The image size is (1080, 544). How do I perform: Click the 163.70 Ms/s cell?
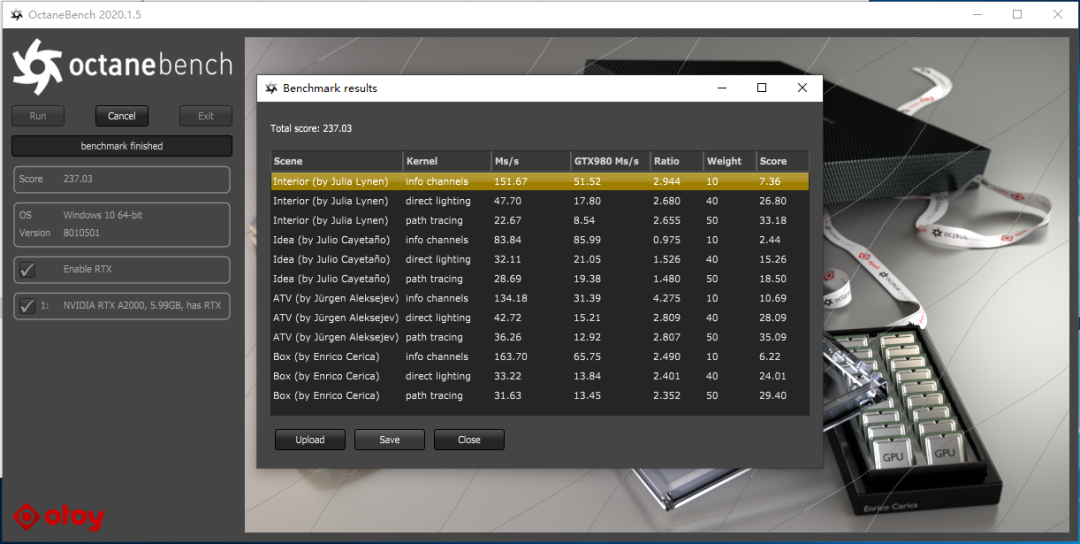pos(511,357)
